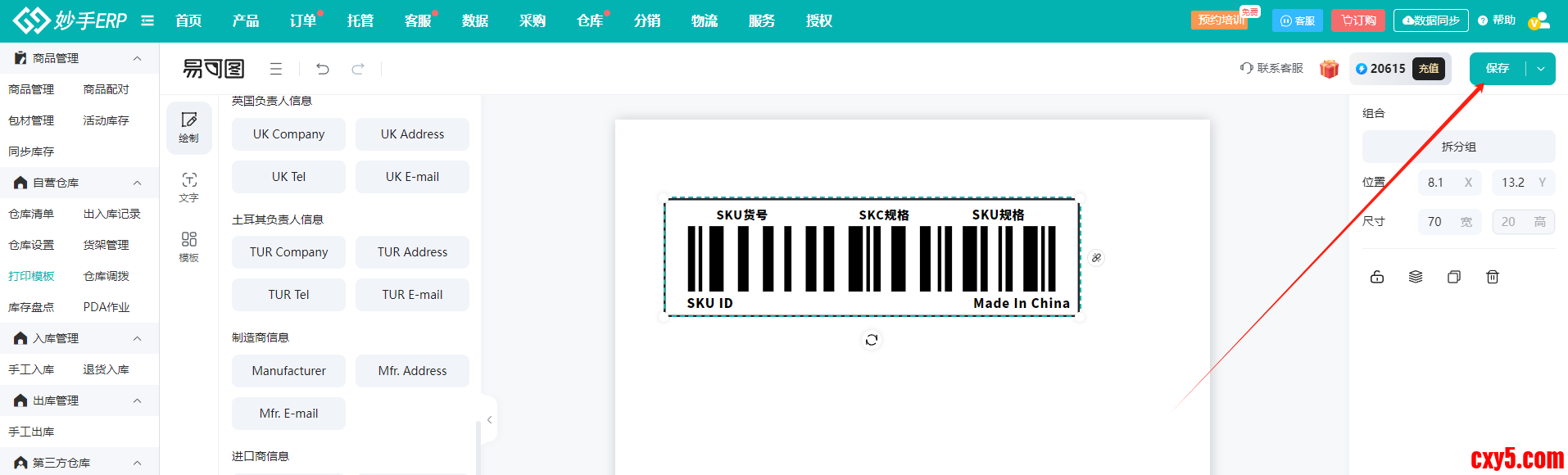Open the 模板 templates panel
This screenshot has width=1568, height=475.
[x=189, y=247]
